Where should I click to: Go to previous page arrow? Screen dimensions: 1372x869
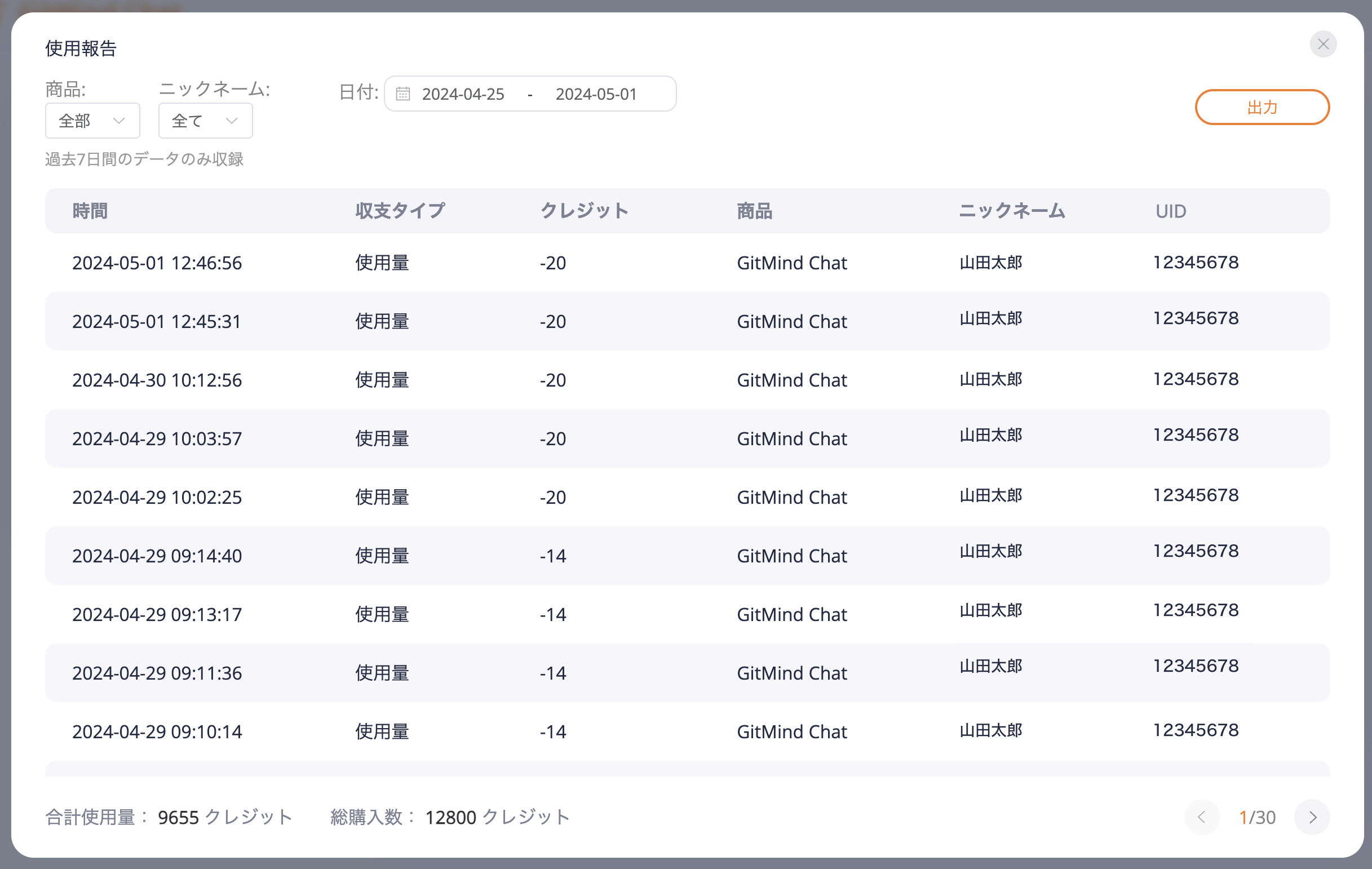click(x=1202, y=818)
